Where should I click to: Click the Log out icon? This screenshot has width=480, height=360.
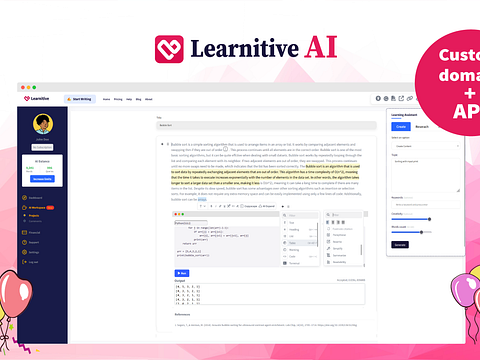[x=24, y=262]
